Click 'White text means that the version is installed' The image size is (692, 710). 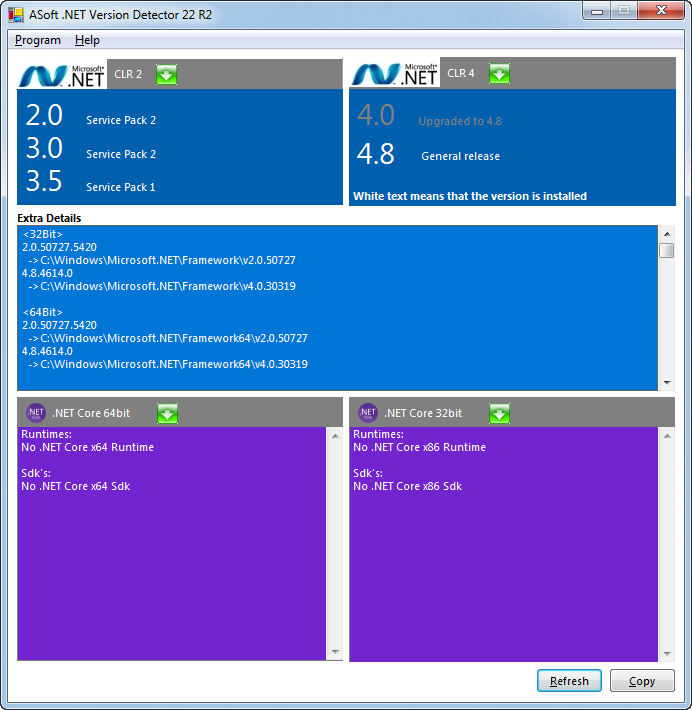point(470,196)
